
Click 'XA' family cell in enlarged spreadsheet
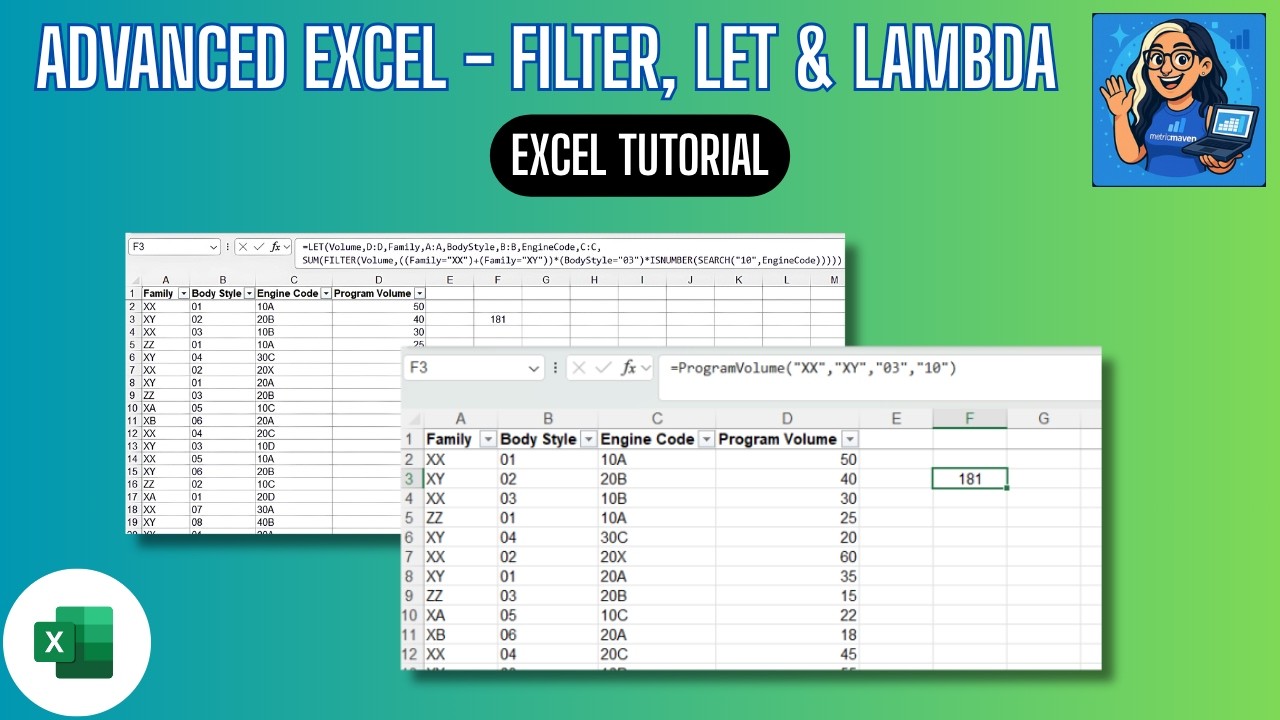pos(437,615)
